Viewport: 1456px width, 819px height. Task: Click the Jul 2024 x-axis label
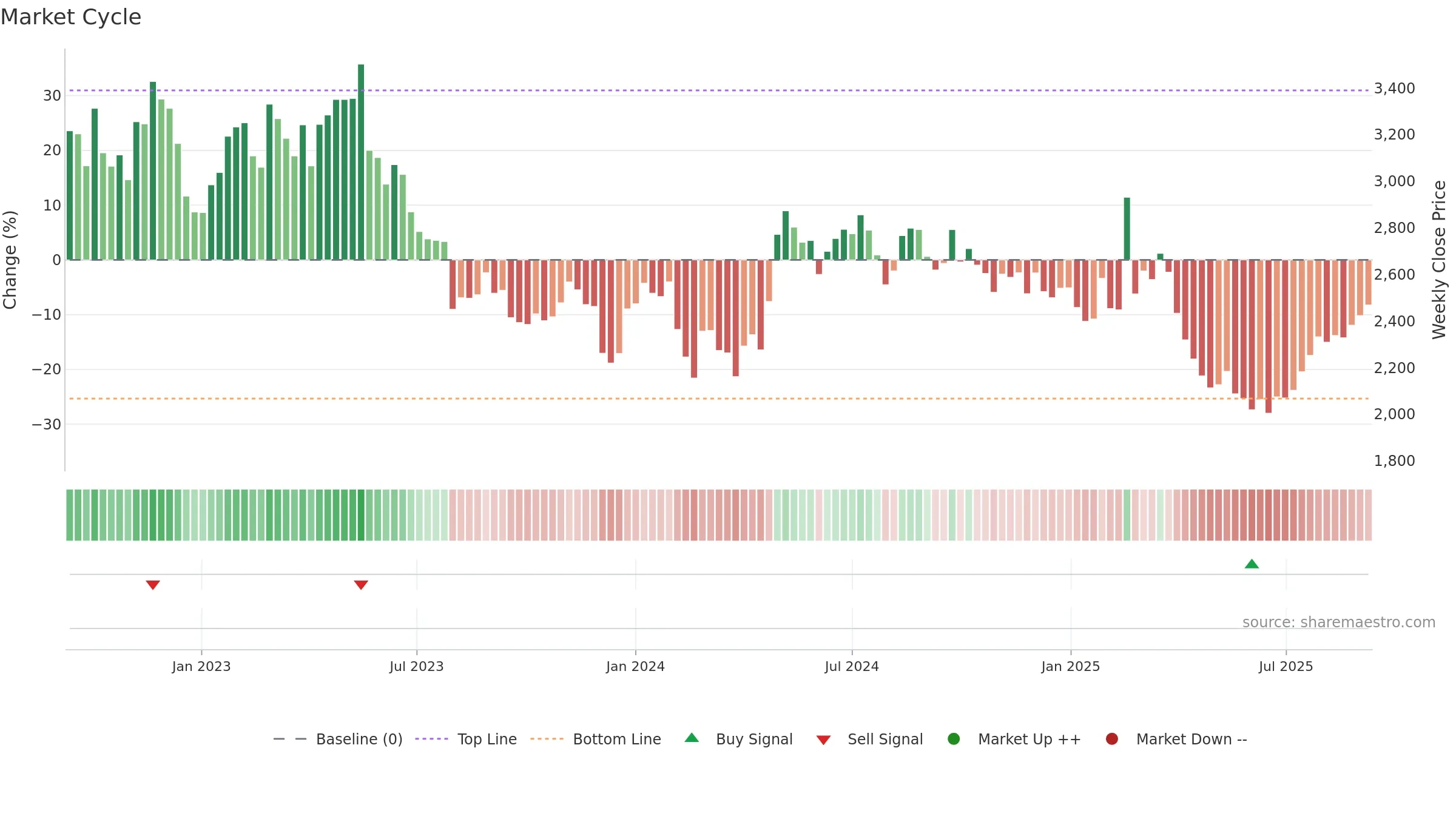click(x=852, y=666)
